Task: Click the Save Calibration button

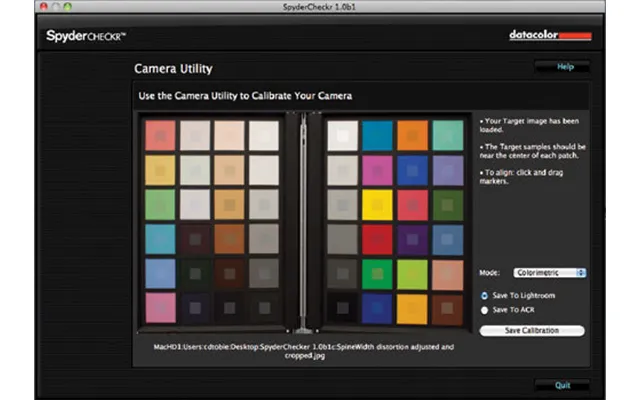Action: (531, 331)
